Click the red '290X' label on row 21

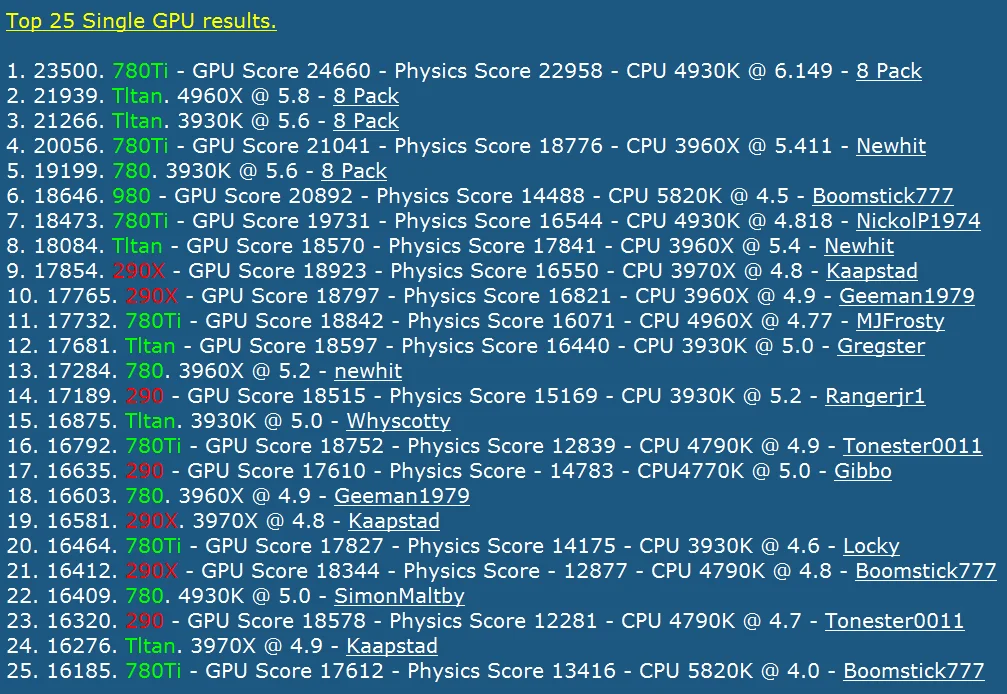[x=152, y=571]
